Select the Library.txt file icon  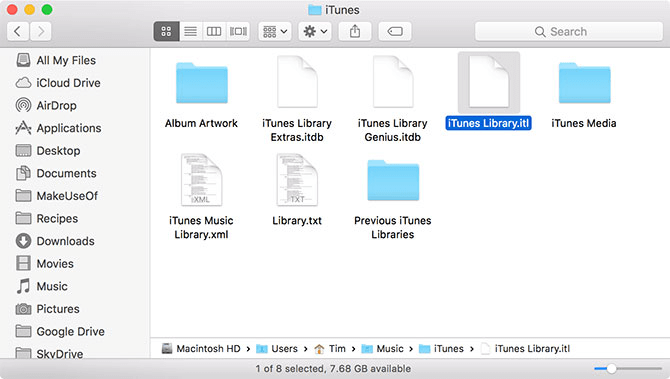(297, 179)
